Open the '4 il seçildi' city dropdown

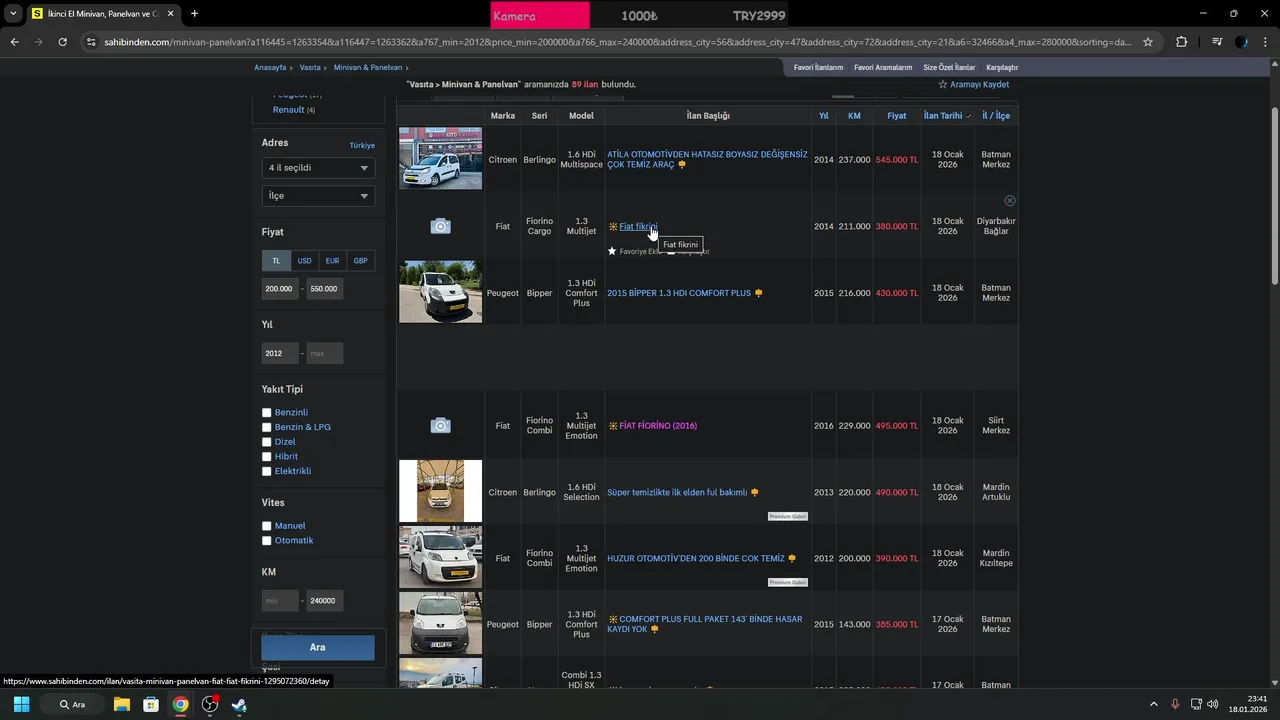click(318, 168)
